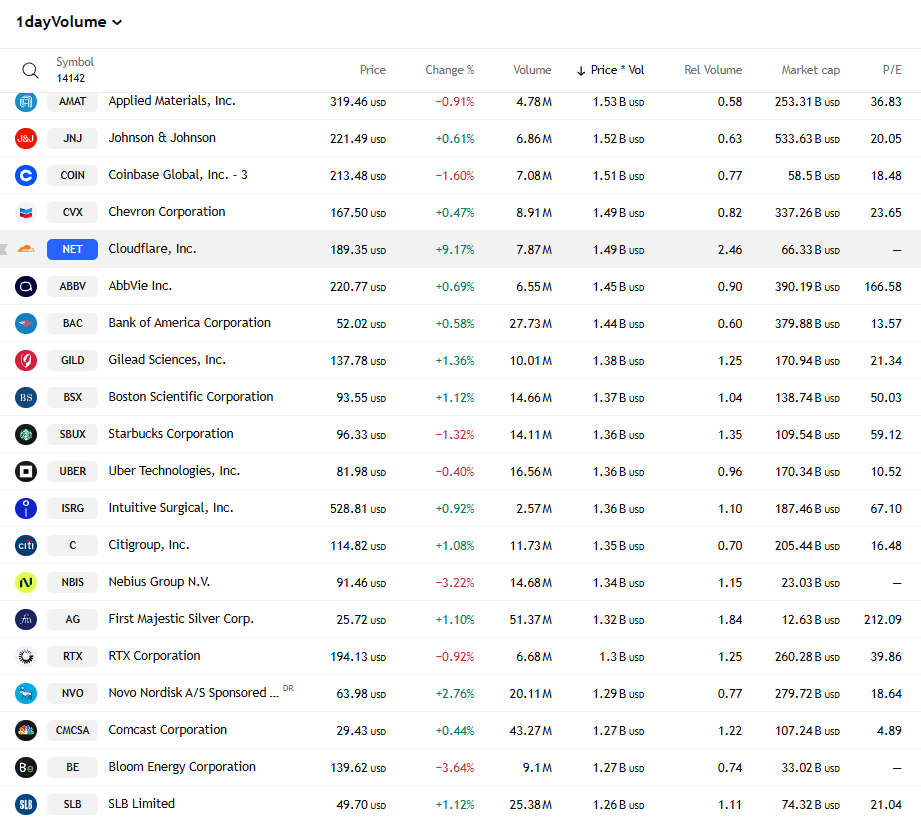Select the ABBV ticker badge

point(72,287)
